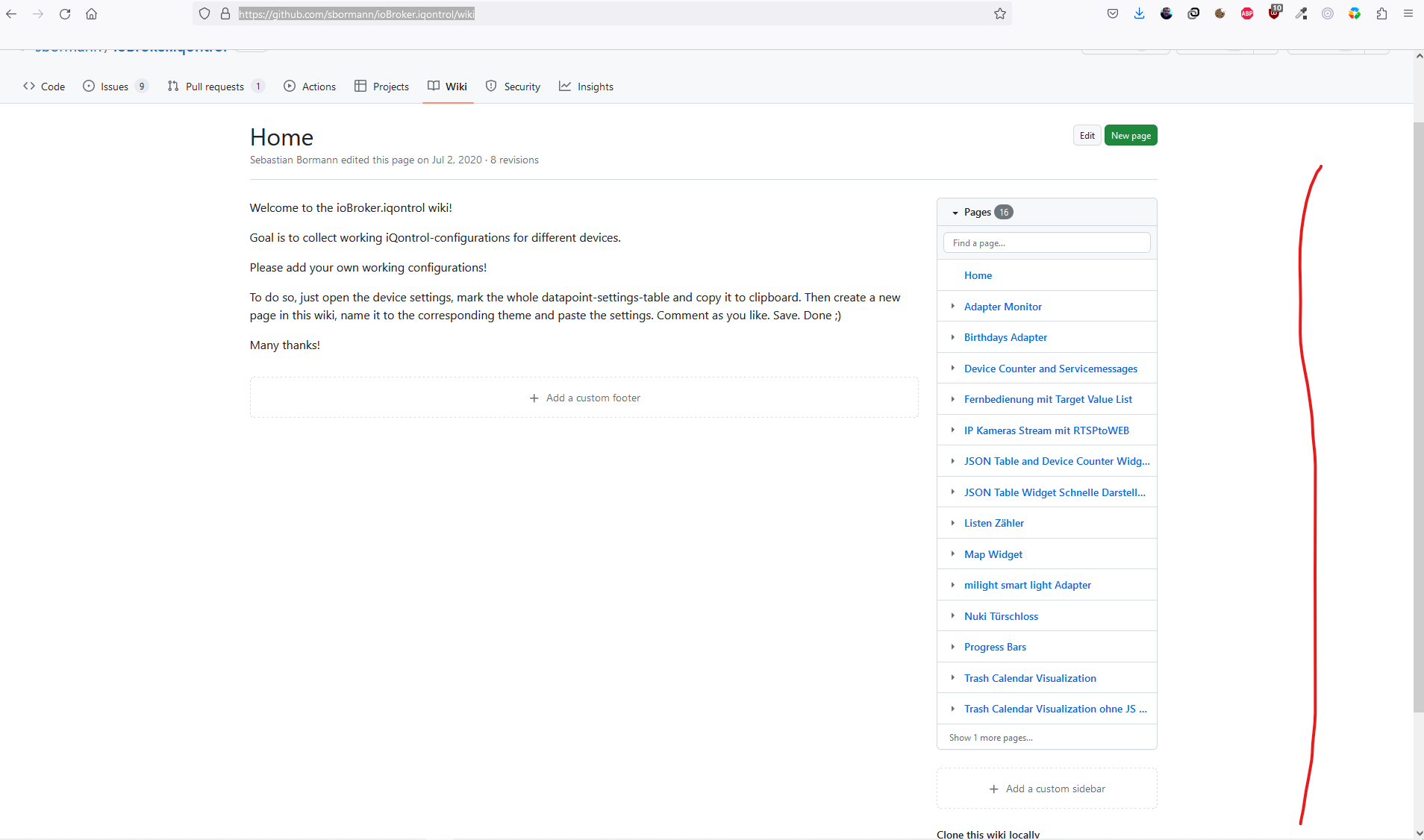Image resolution: width=1424 pixels, height=840 pixels.
Task: Open the Code tab
Action: pos(44,87)
